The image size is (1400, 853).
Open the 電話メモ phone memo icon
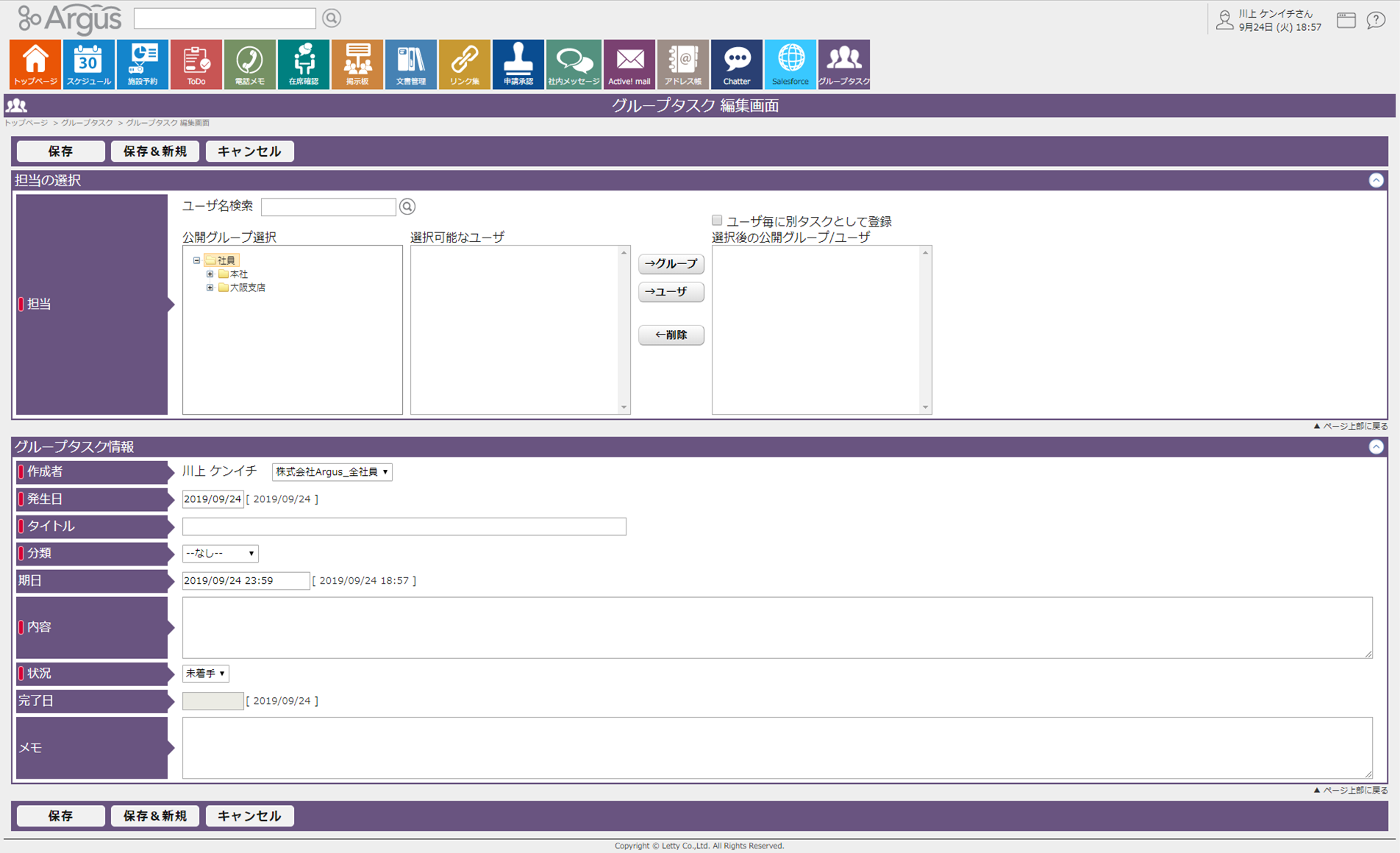click(x=250, y=65)
